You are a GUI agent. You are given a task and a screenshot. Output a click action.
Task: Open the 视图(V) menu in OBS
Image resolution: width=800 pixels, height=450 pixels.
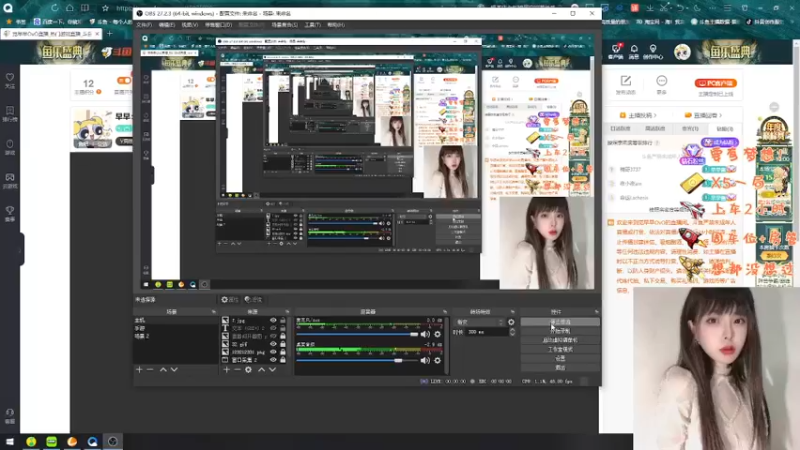pos(189,24)
